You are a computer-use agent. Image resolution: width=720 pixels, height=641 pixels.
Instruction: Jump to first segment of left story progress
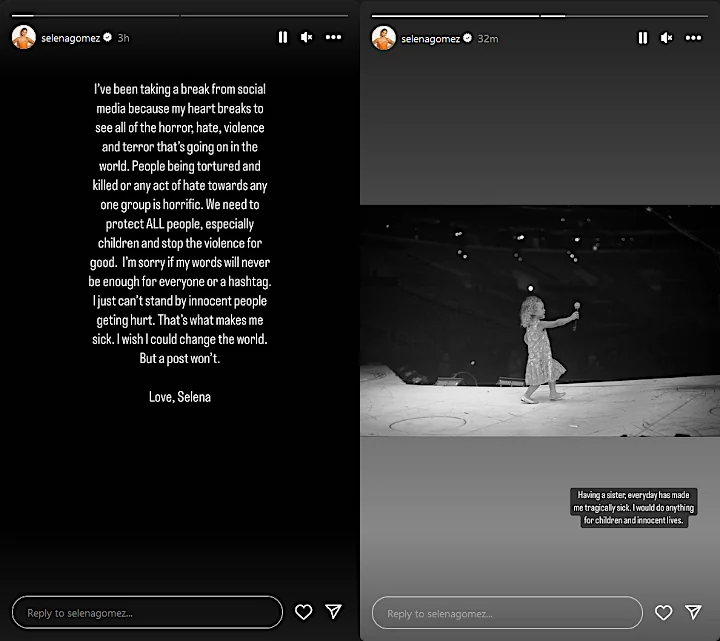[x=96, y=16]
